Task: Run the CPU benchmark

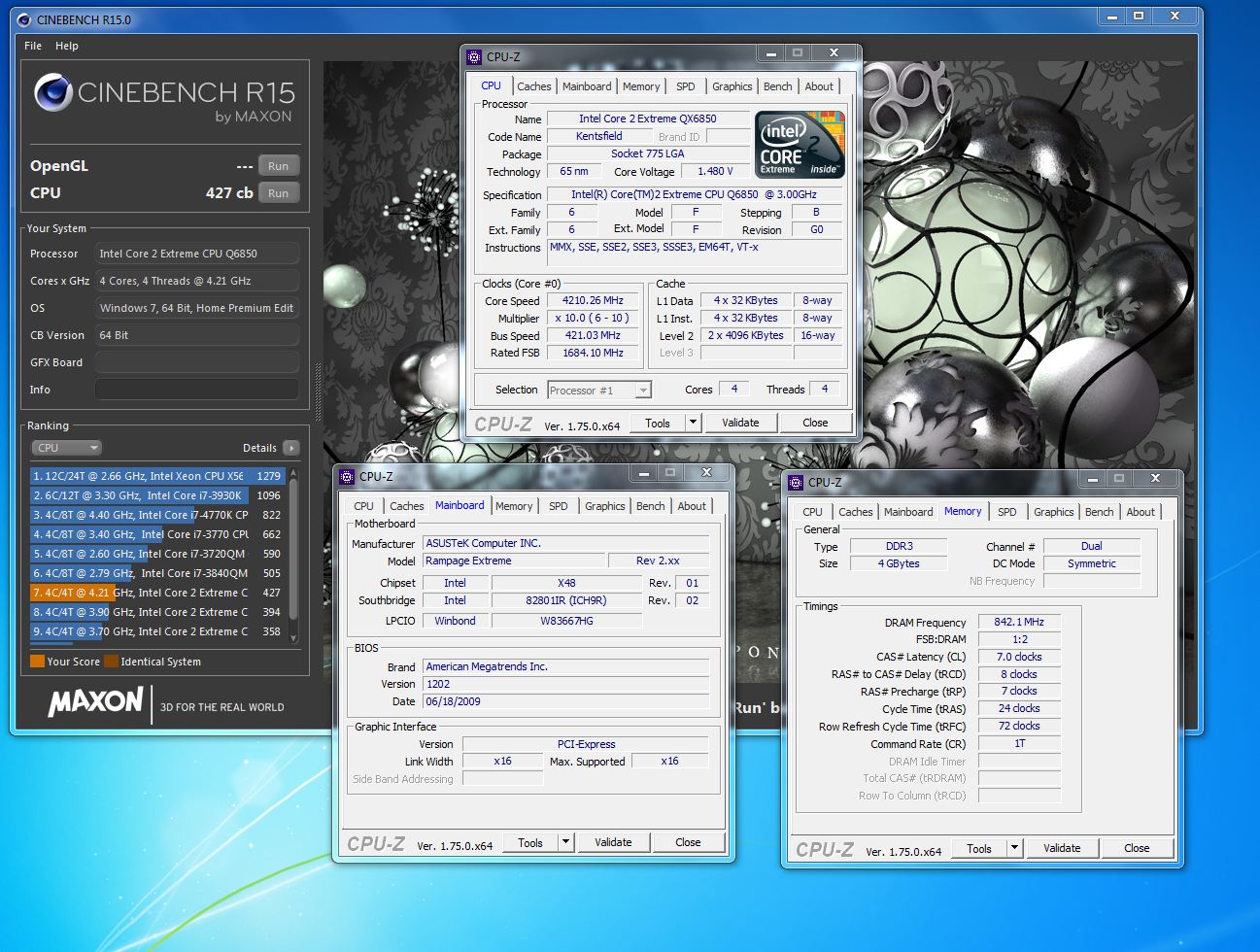Action: (x=279, y=193)
